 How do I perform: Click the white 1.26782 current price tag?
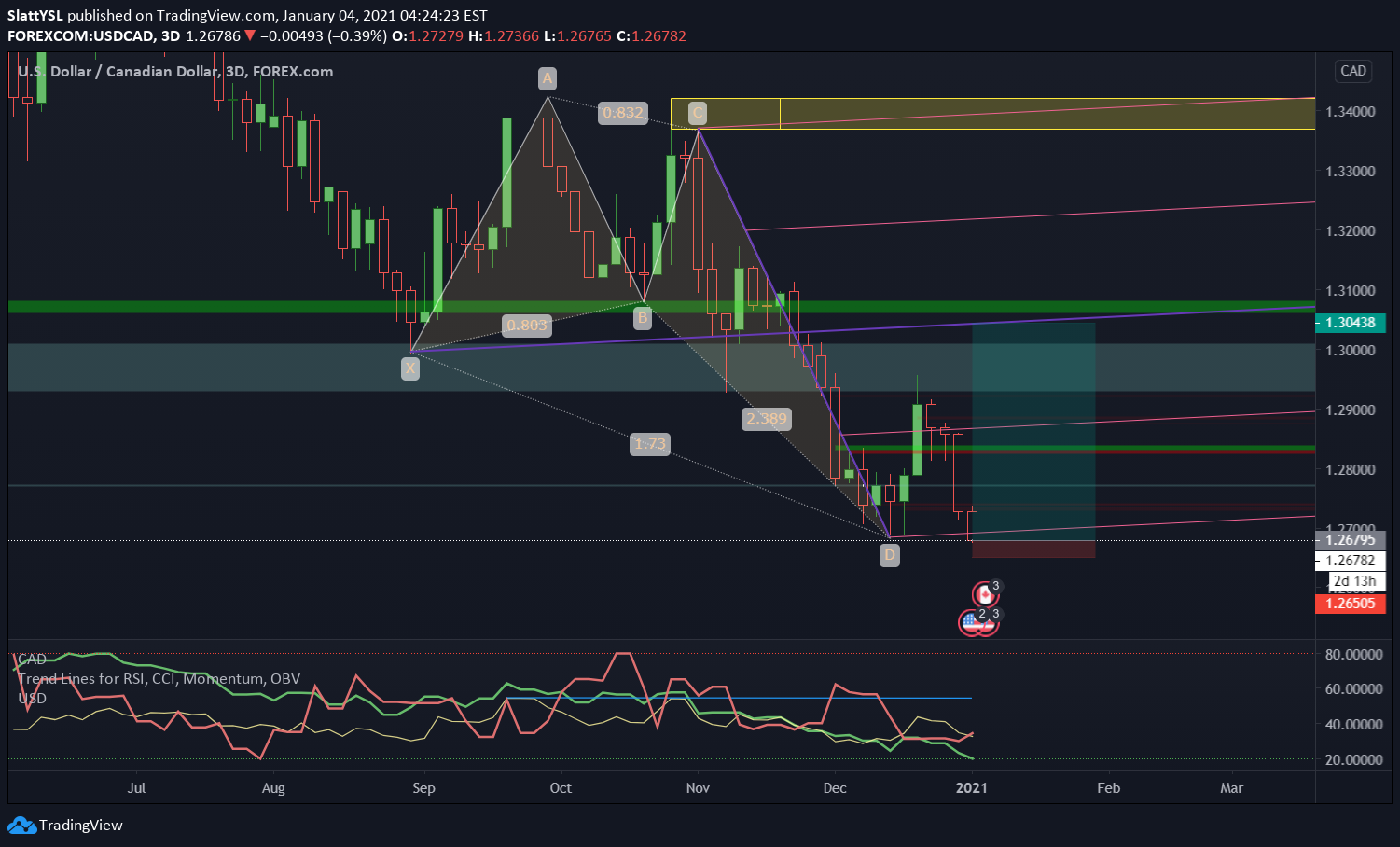pyautogui.click(x=1351, y=561)
